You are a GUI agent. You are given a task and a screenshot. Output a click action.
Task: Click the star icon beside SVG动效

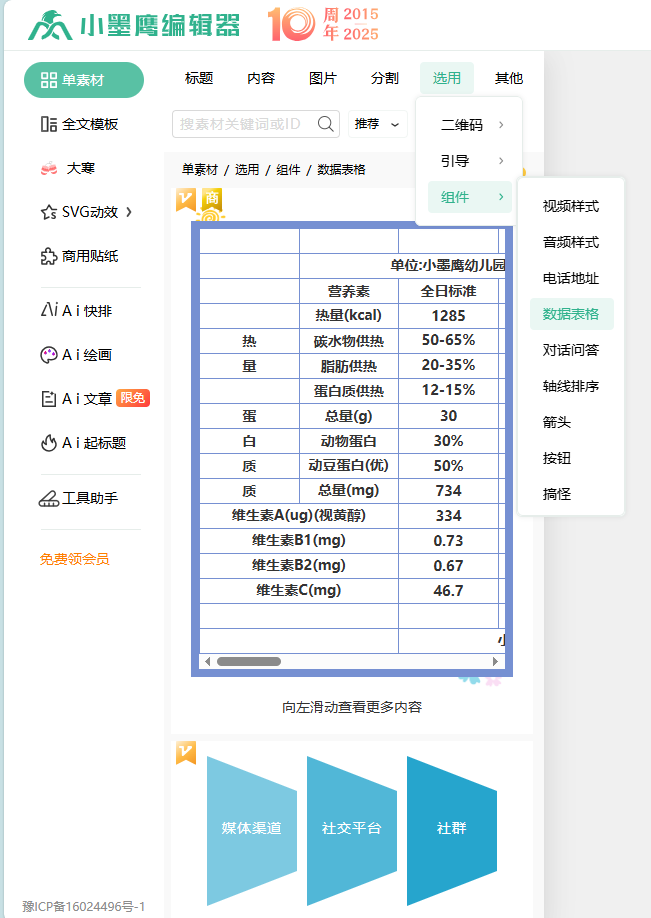[x=49, y=212]
